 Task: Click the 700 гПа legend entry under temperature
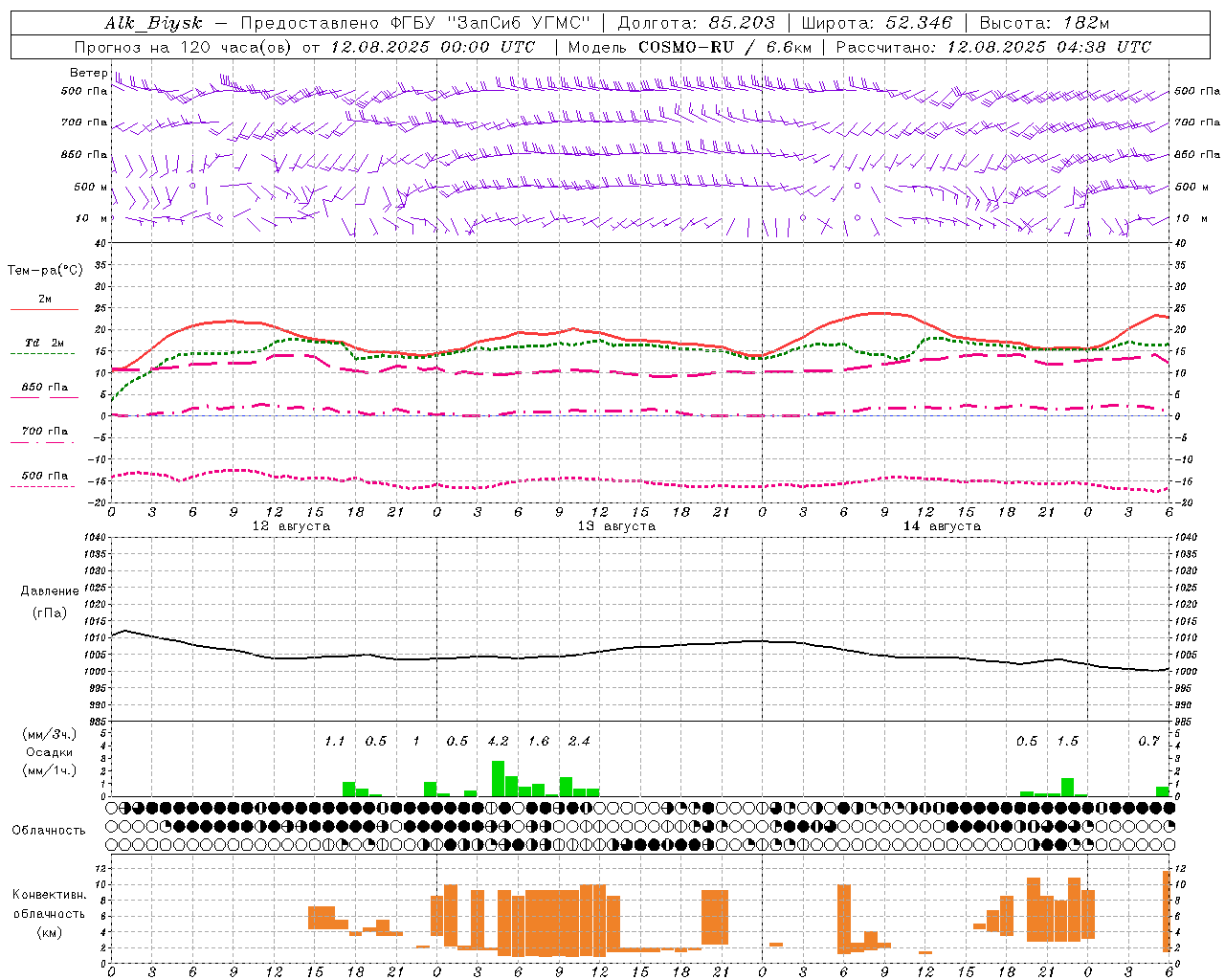(44, 432)
